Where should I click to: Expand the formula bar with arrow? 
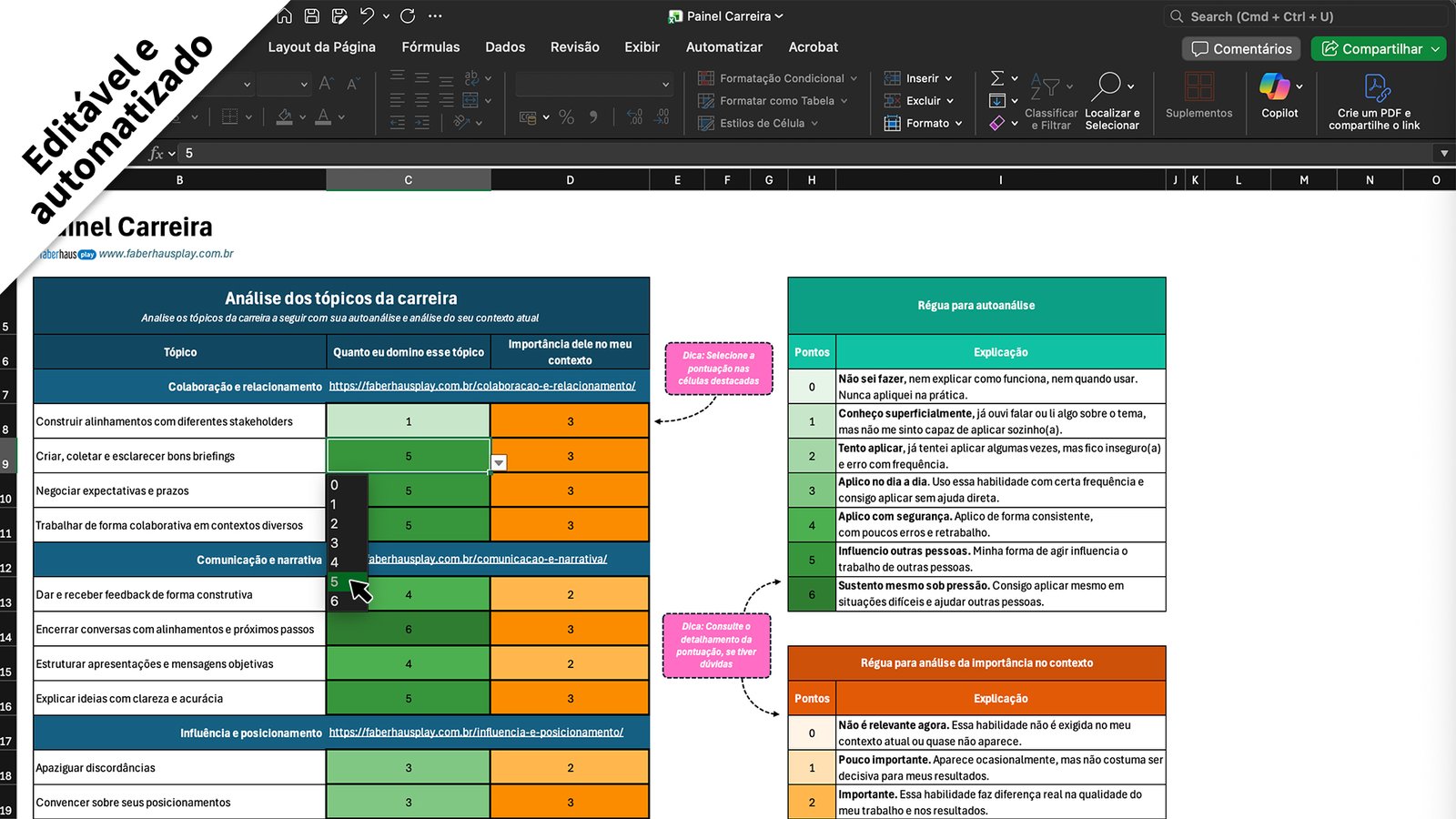1443,153
